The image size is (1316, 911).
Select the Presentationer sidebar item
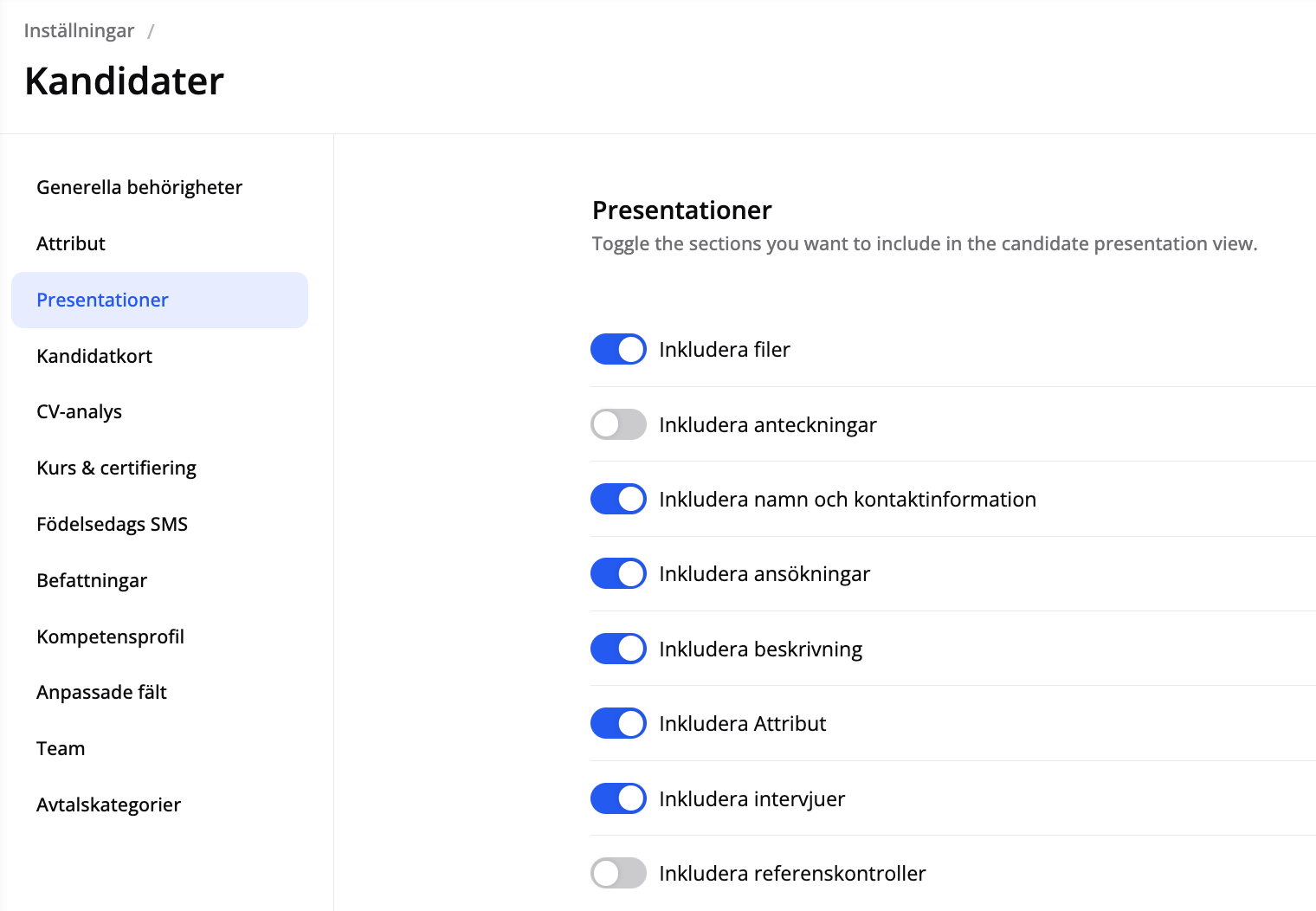[102, 300]
